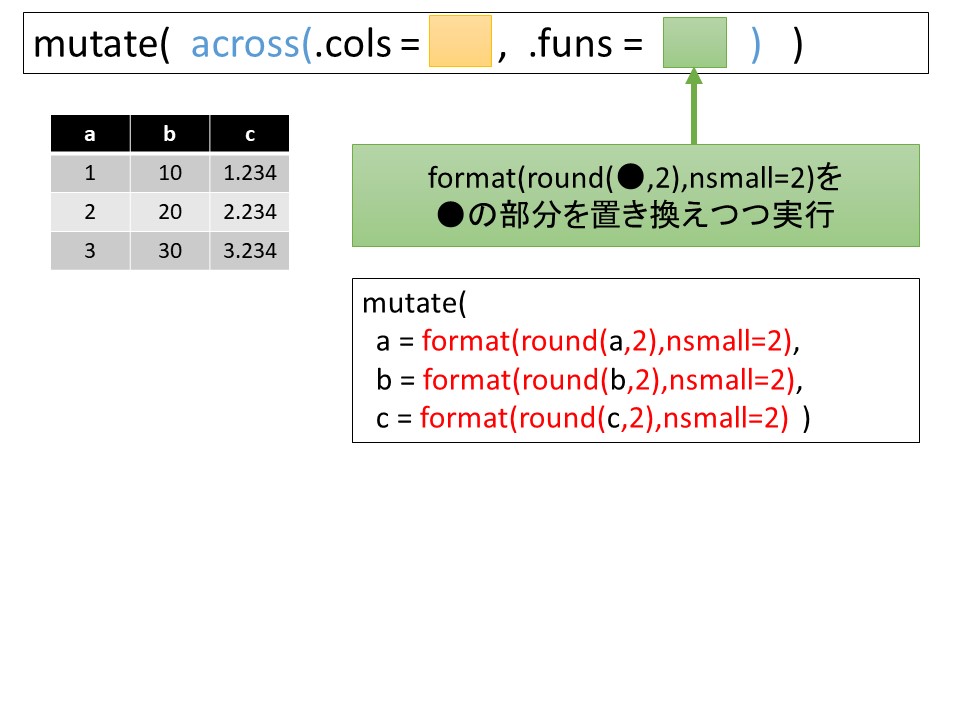Click the table cell with value 30
The image size is (960, 720).
tap(170, 251)
